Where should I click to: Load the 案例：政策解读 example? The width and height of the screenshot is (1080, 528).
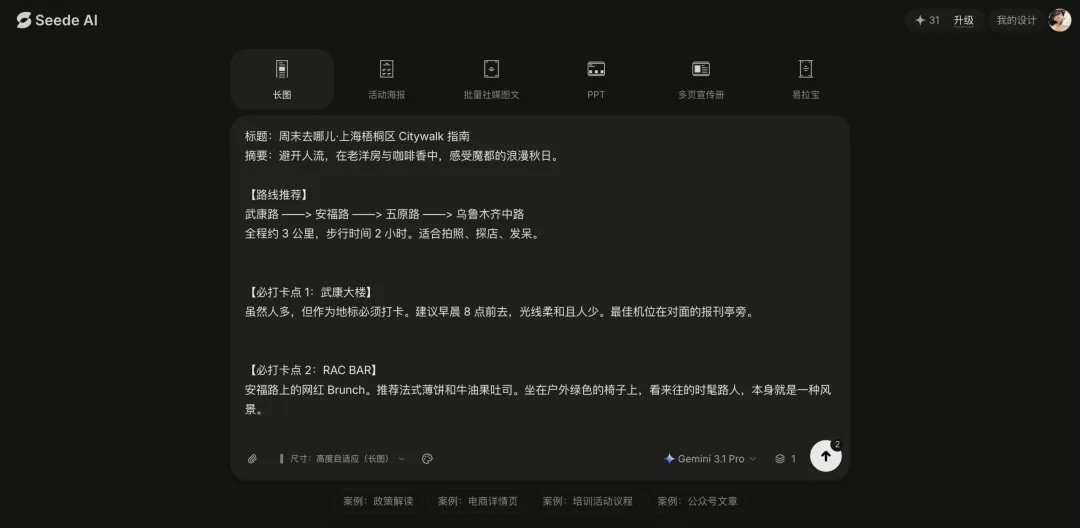point(378,501)
